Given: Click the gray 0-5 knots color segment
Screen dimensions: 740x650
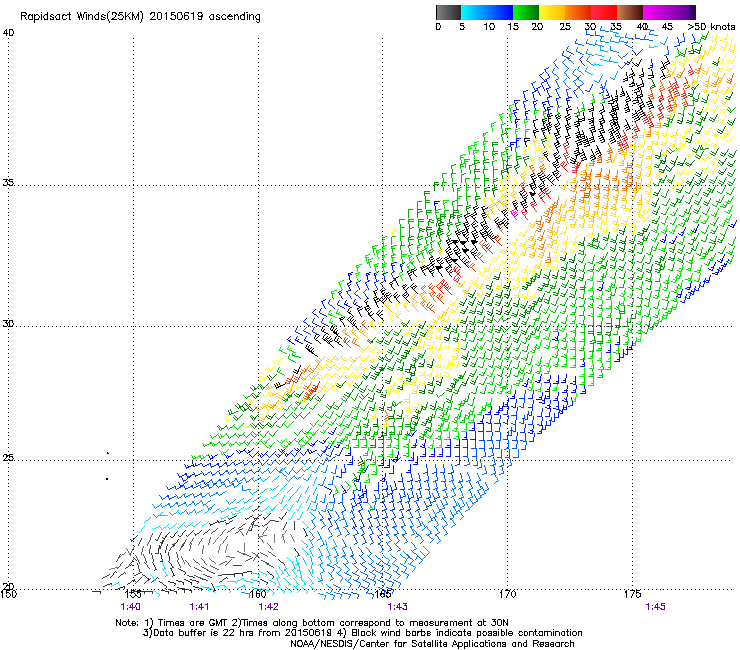Looking at the screenshot, I should click(448, 12).
